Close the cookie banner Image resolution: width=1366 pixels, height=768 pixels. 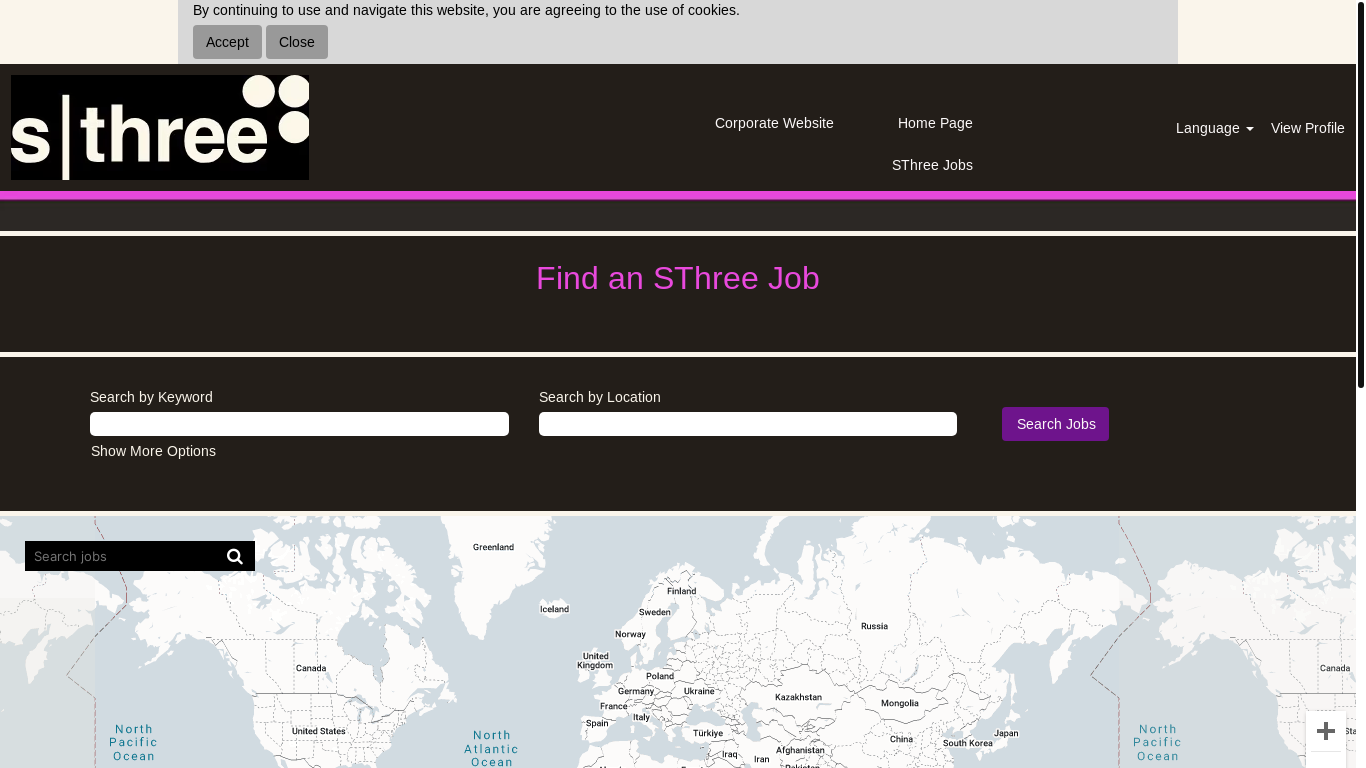point(297,42)
